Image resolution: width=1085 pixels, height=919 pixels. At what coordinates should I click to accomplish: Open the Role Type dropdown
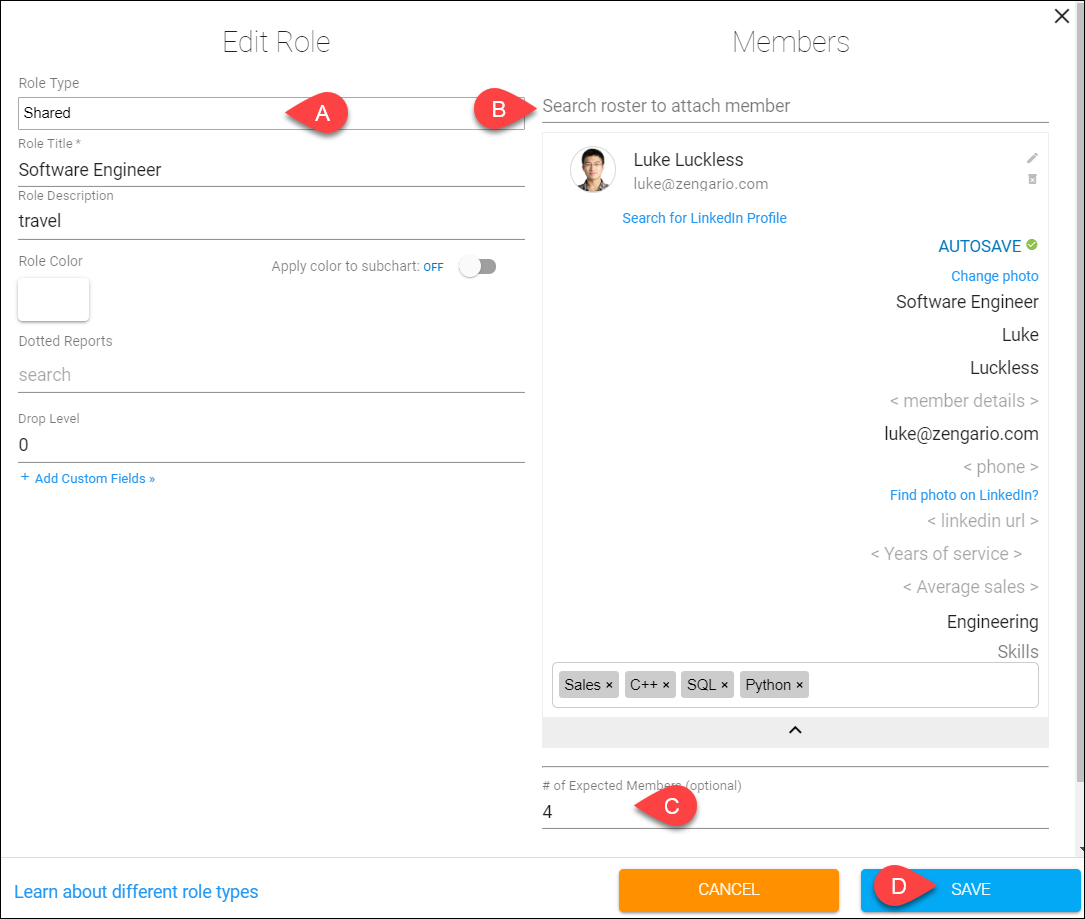[271, 113]
